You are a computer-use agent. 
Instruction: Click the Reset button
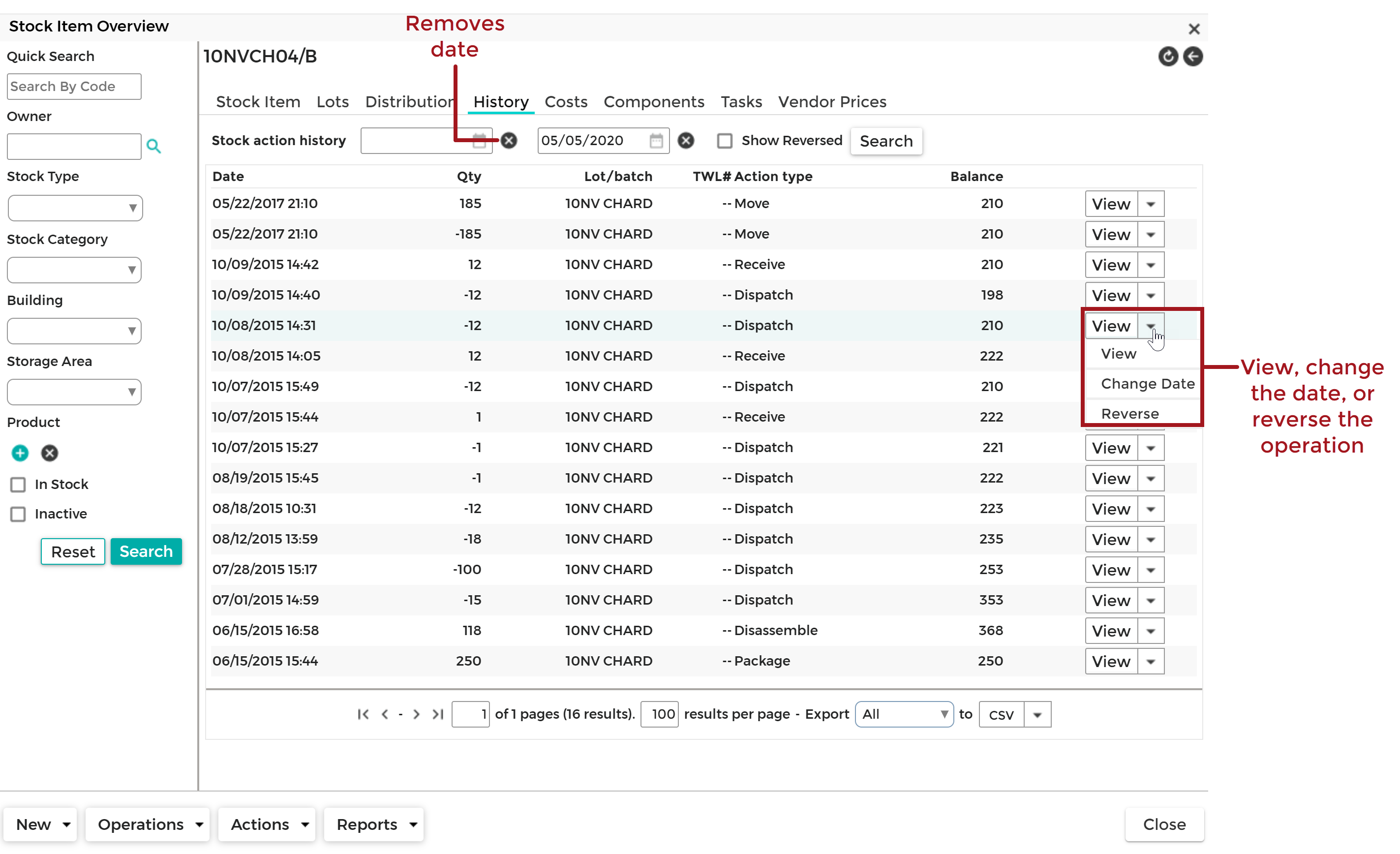(x=73, y=552)
